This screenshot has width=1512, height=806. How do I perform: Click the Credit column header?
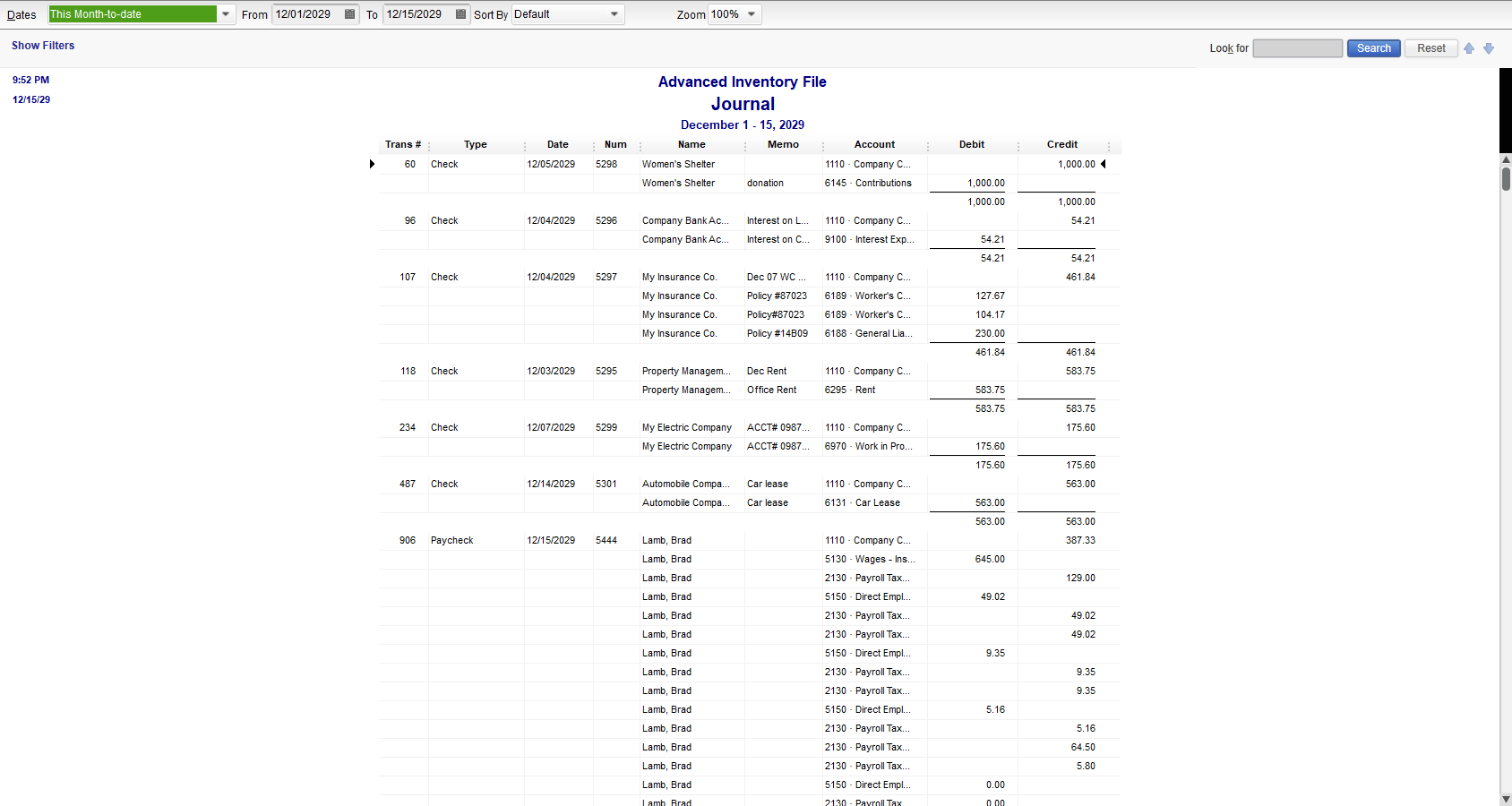point(1062,144)
